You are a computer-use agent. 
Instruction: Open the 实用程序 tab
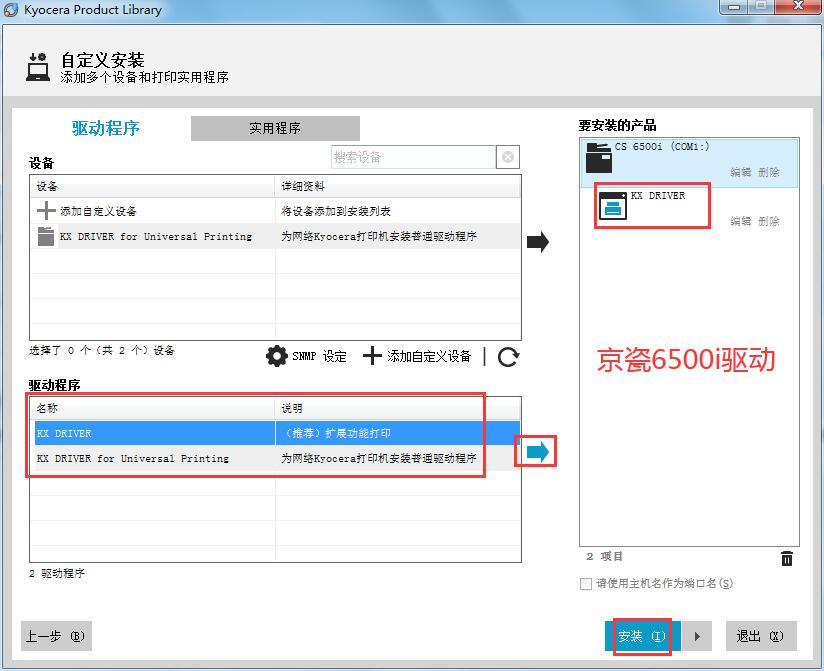tap(275, 128)
